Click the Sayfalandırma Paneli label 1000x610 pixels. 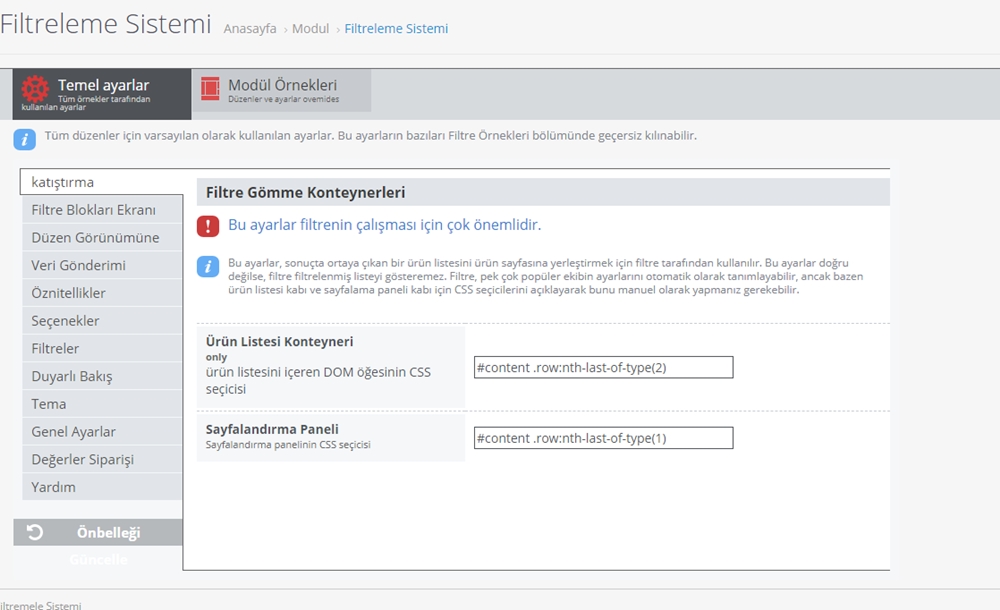coord(272,429)
